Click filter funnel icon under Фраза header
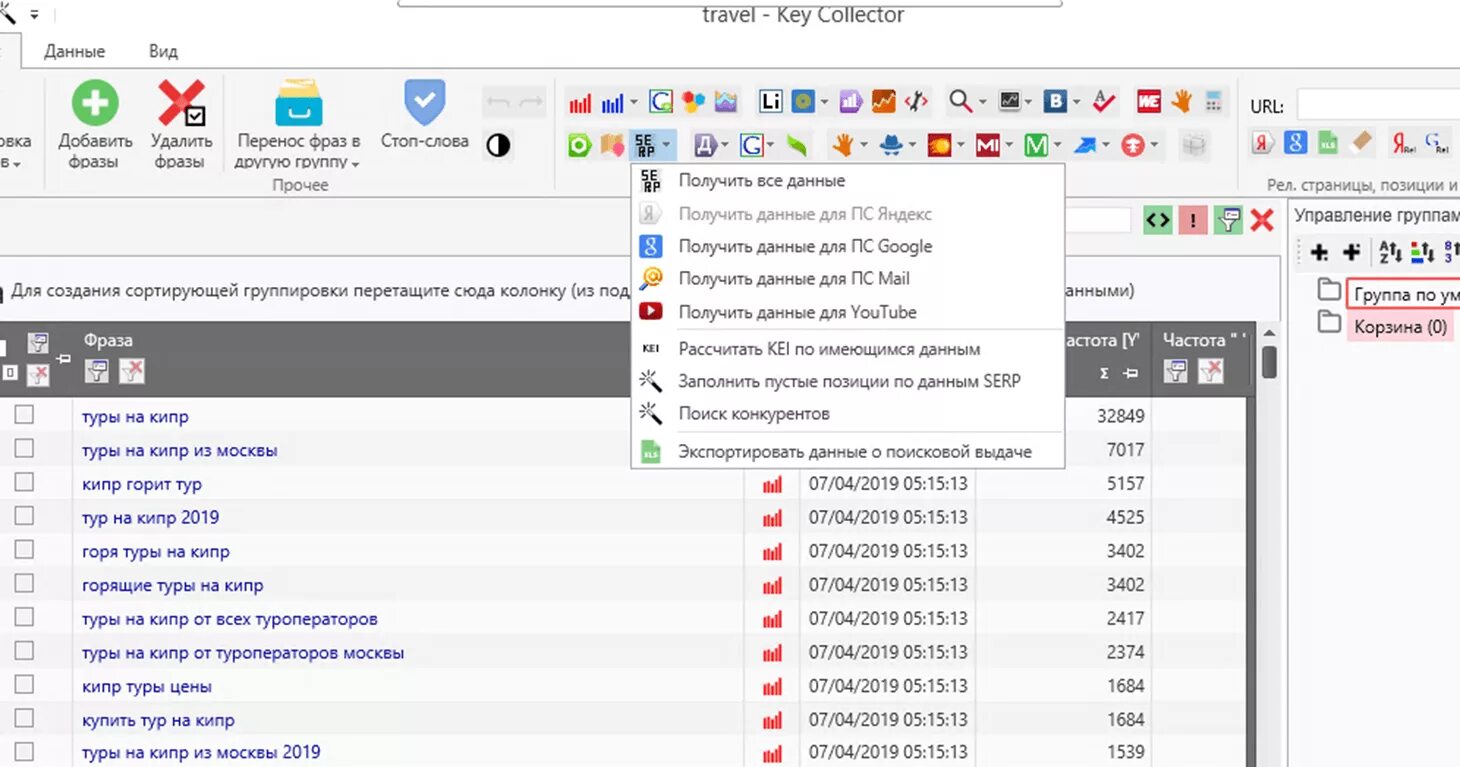 pos(96,372)
